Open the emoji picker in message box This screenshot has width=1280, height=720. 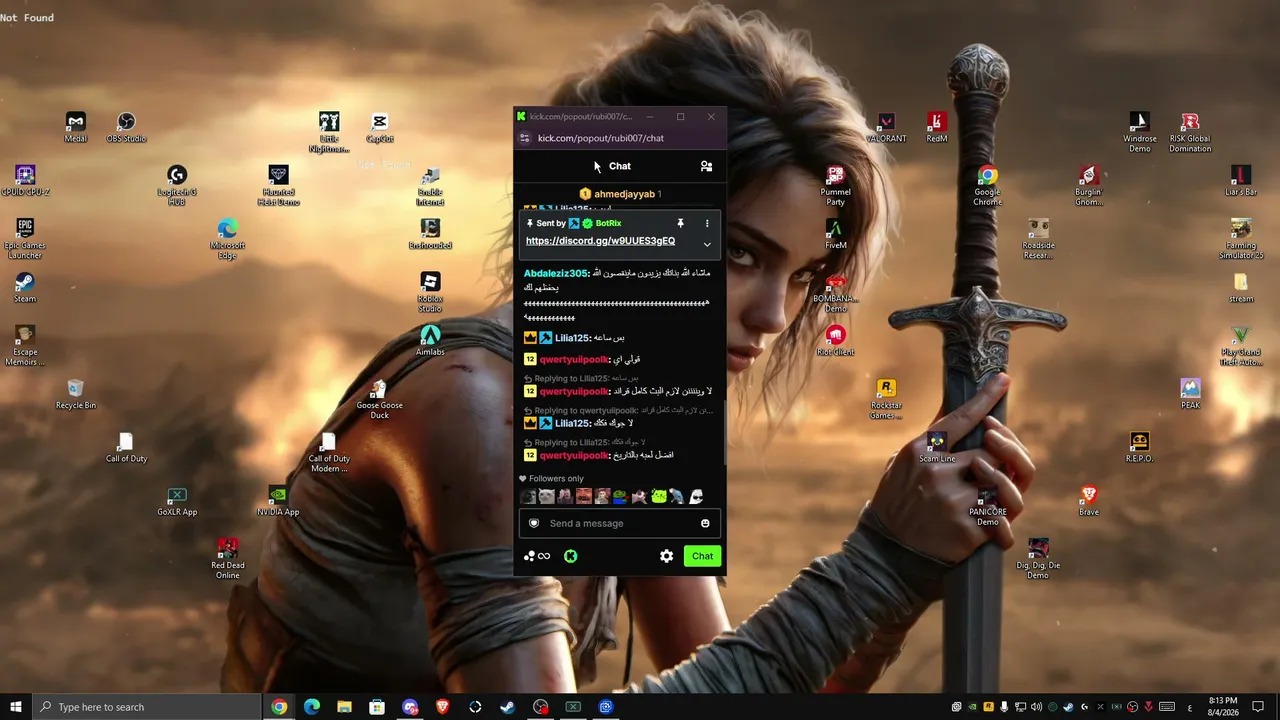pyautogui.click(x=705, y=523)
